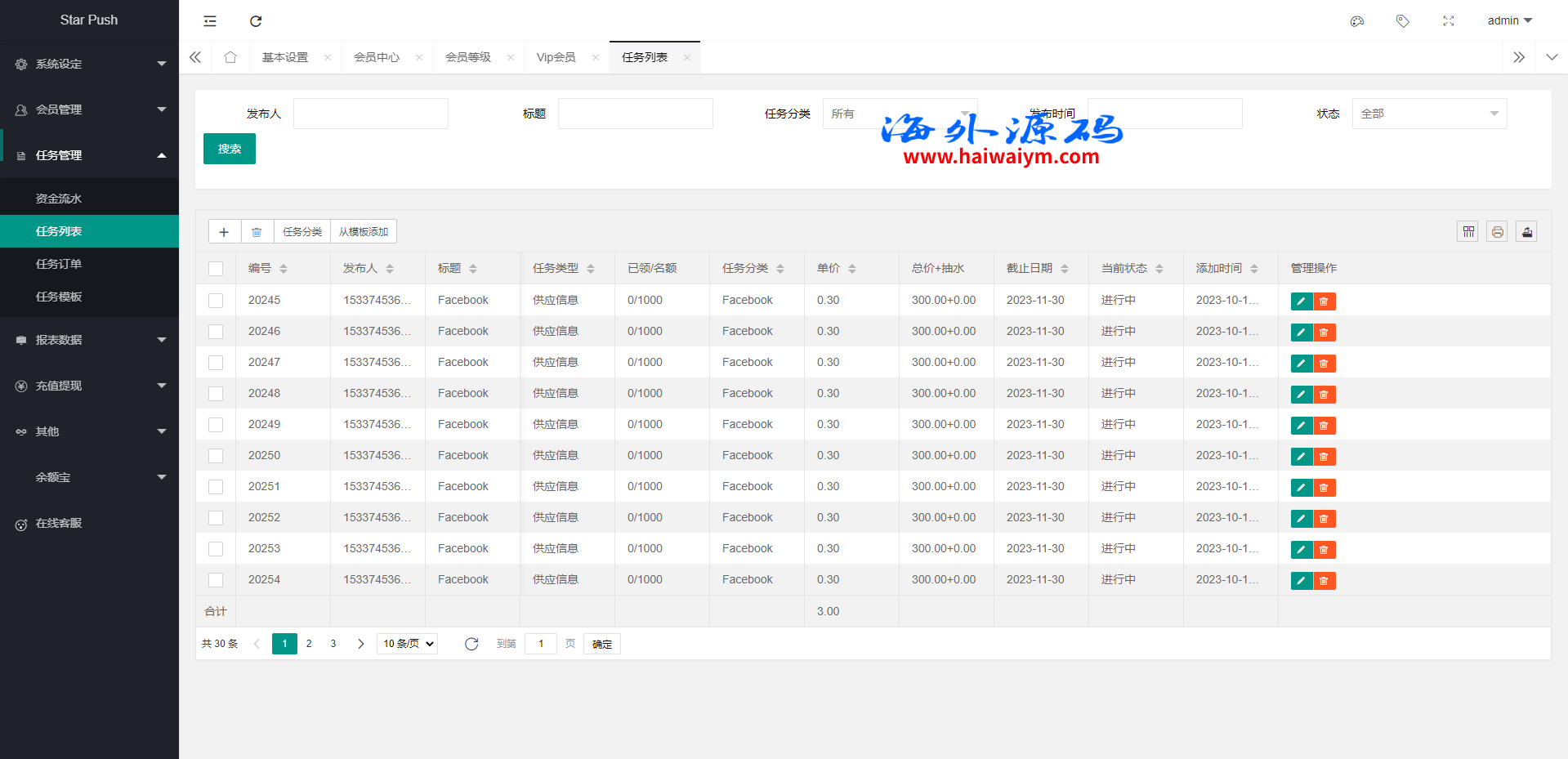Open the 状态 dropdown showing 全部

1428,114
